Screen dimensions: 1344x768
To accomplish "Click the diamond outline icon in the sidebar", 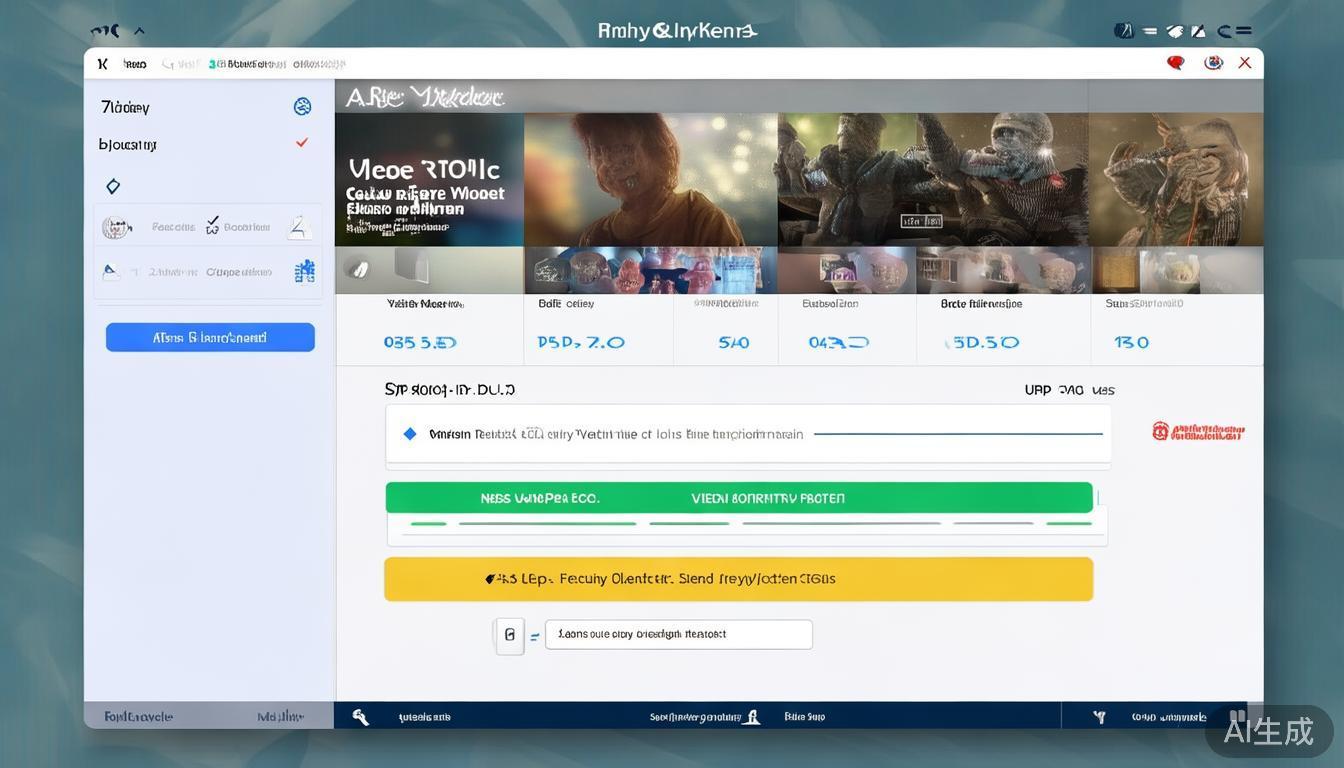I will pyautogui.click(x=113, y=186).
